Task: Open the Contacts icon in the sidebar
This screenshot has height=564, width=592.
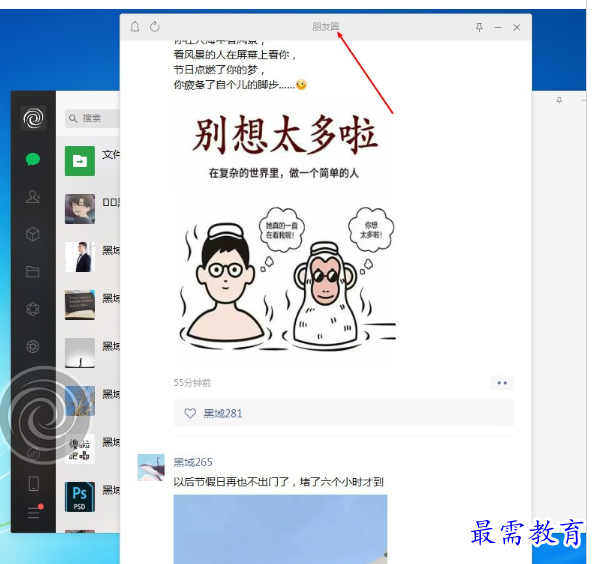Action: tap(33, 197)
